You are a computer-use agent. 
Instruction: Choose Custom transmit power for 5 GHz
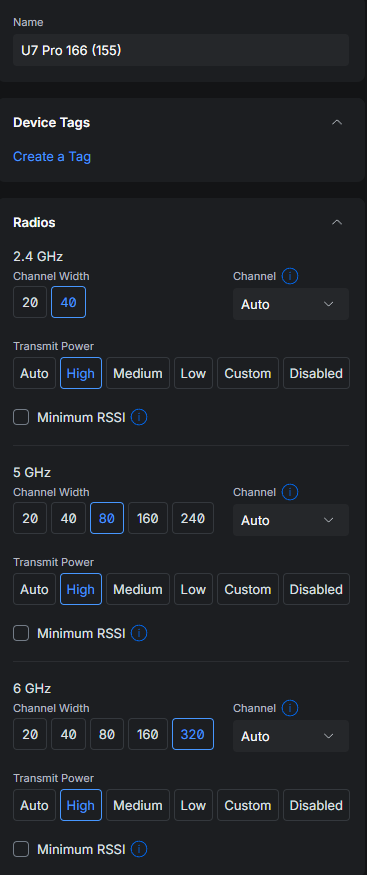248,589
